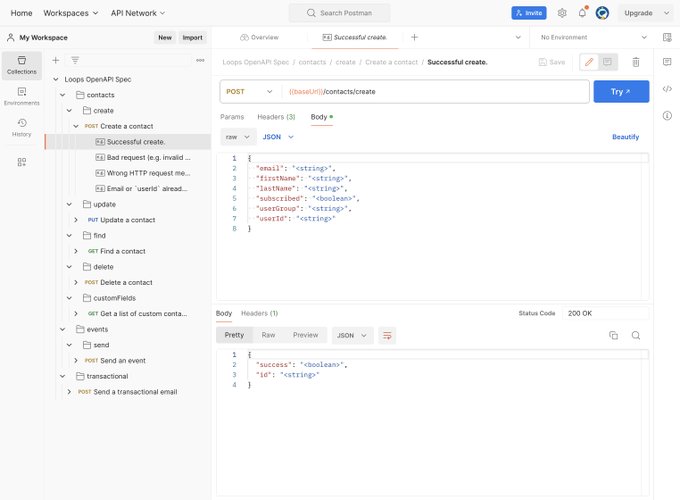680x500 pixels.
Task: Select the Raw response view
Action: point(268,335)
